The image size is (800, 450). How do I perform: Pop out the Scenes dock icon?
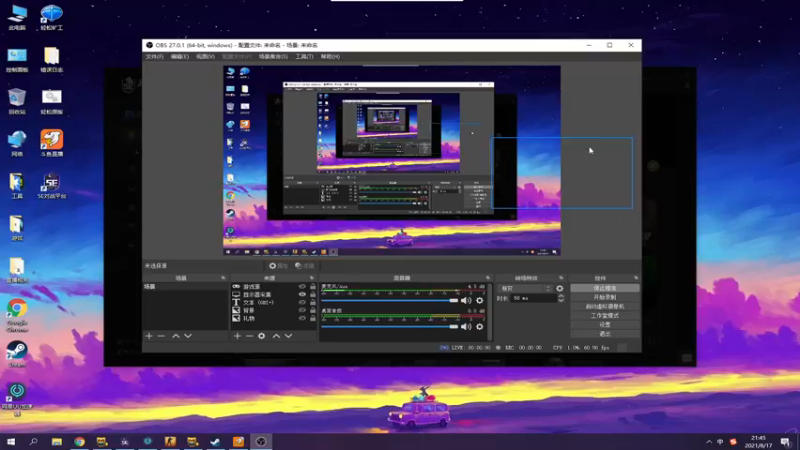click(x=223, y=278)
